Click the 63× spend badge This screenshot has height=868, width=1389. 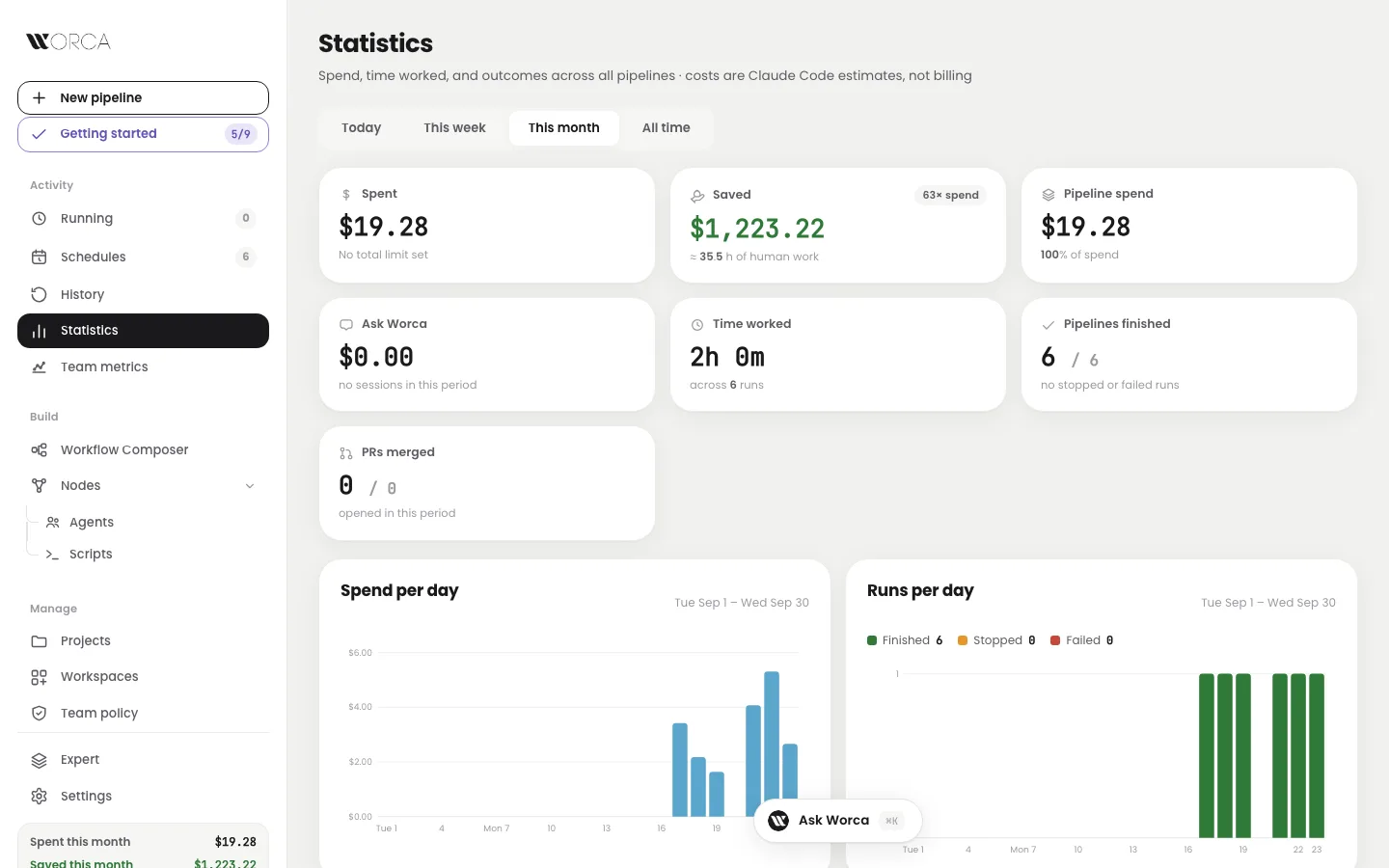pos(950,195)
